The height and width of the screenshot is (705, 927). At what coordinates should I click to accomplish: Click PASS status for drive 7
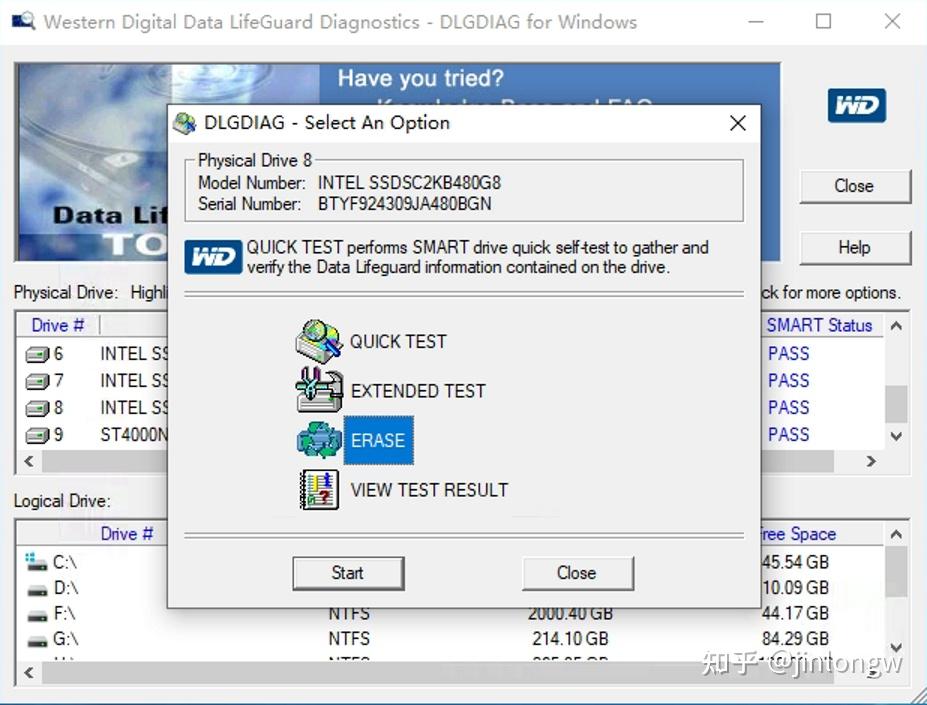click(x=789, y=381)
